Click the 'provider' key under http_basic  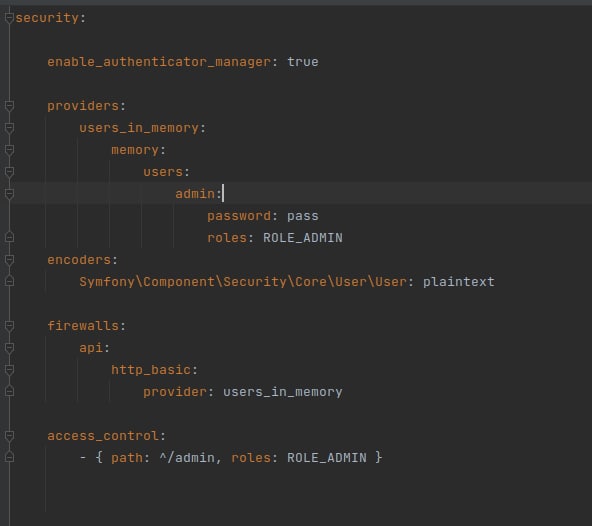coord(175,392)
